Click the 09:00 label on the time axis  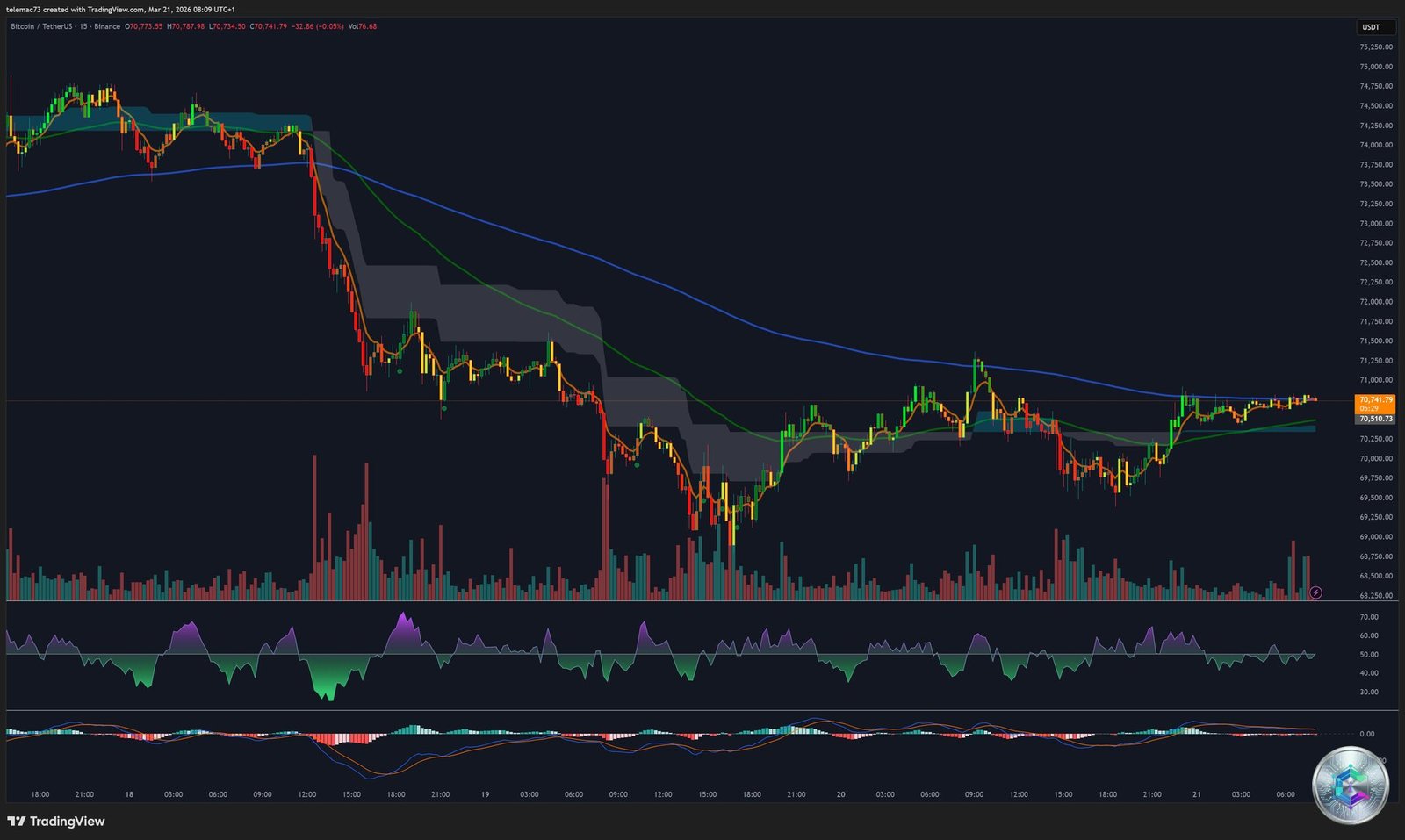click(x=261, y=794)
